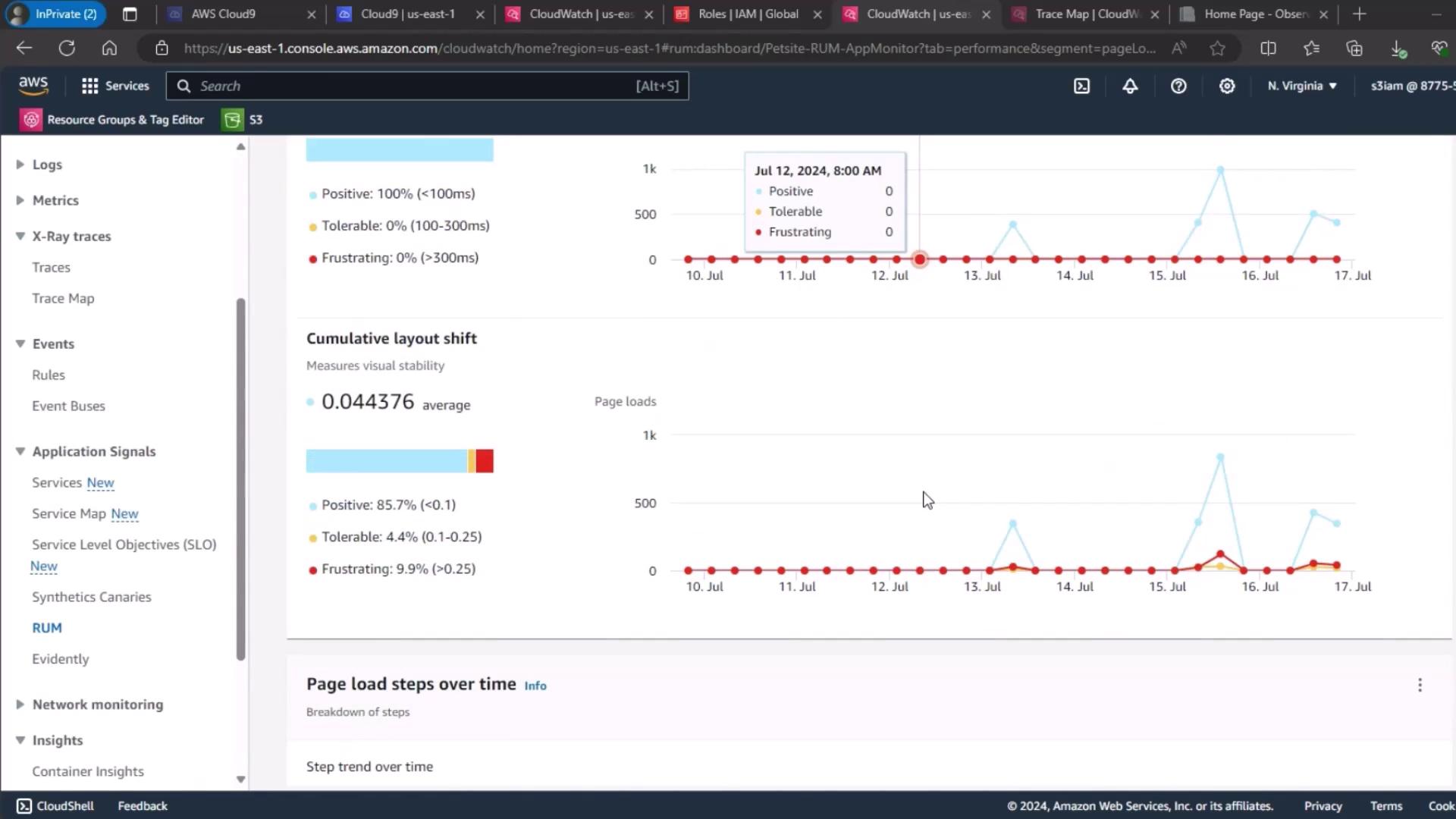Image resolution: width=1456 pixels, height=819 pixels.
Task: Open Resource Groups & Tag Editor shortcut
Action: pos(111,120)
